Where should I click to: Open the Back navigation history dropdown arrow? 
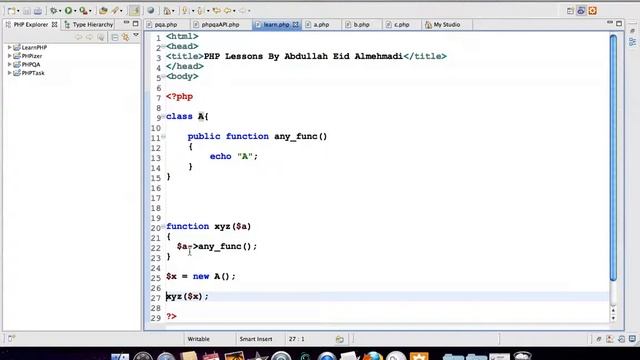pyautogui.click(x=234, y=11)
